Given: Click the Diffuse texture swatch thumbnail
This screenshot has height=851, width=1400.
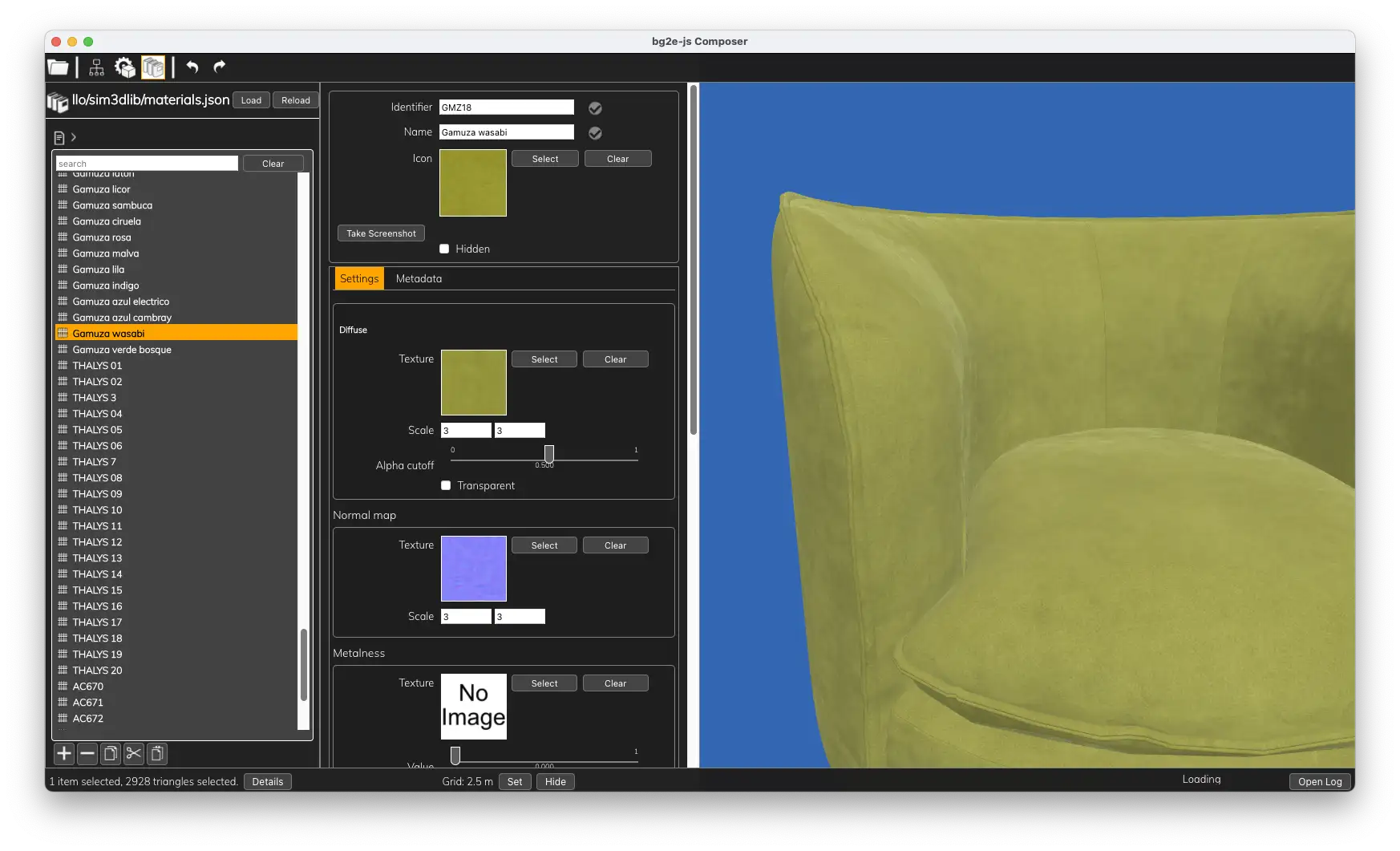Looking at the screenshot, I should click(x=474, y=383).
